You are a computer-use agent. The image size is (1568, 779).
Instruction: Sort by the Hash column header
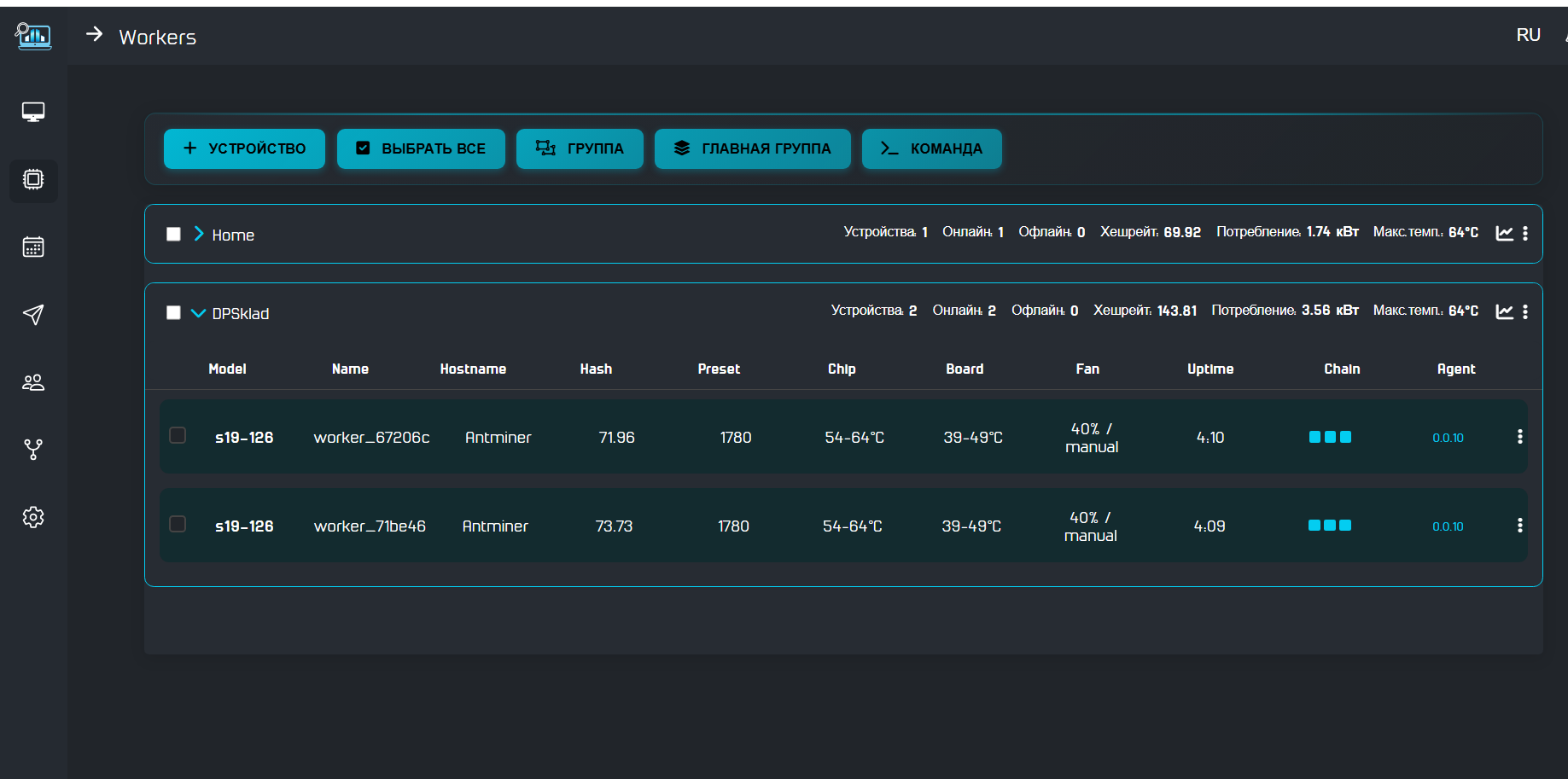tap(596, 369)
